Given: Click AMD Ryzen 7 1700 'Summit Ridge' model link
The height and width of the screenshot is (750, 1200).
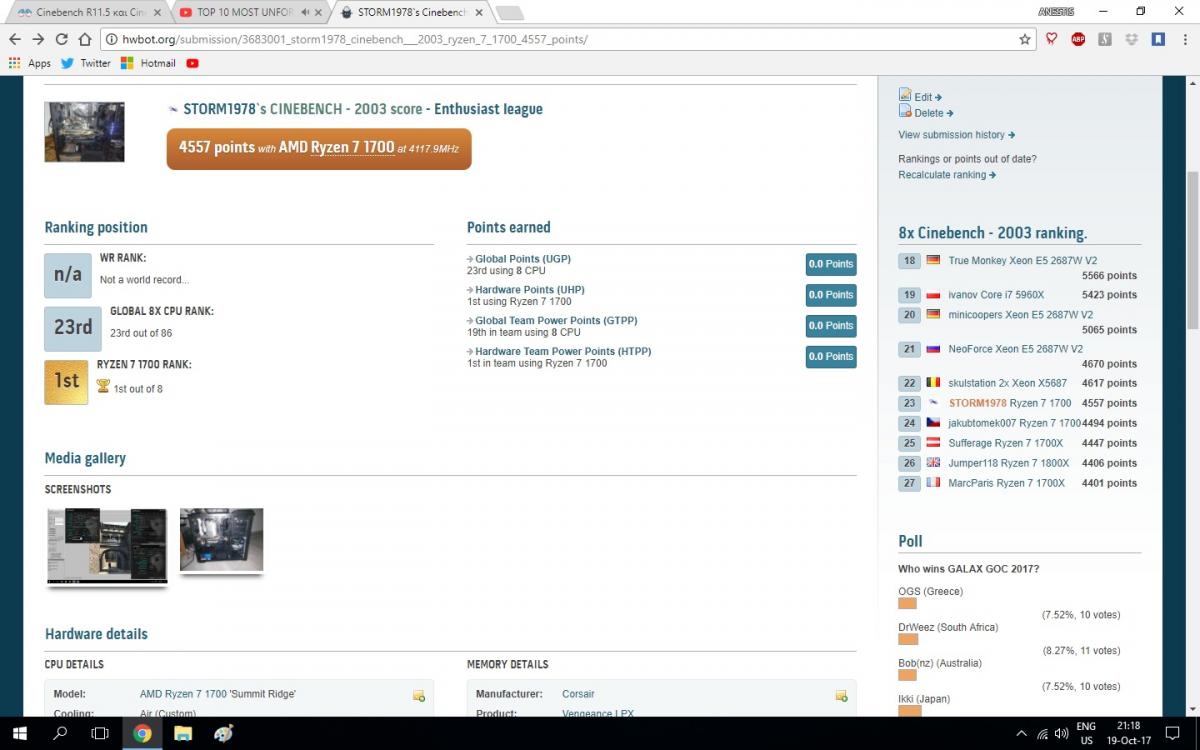Looking at the screenshot, I should 218,694.
